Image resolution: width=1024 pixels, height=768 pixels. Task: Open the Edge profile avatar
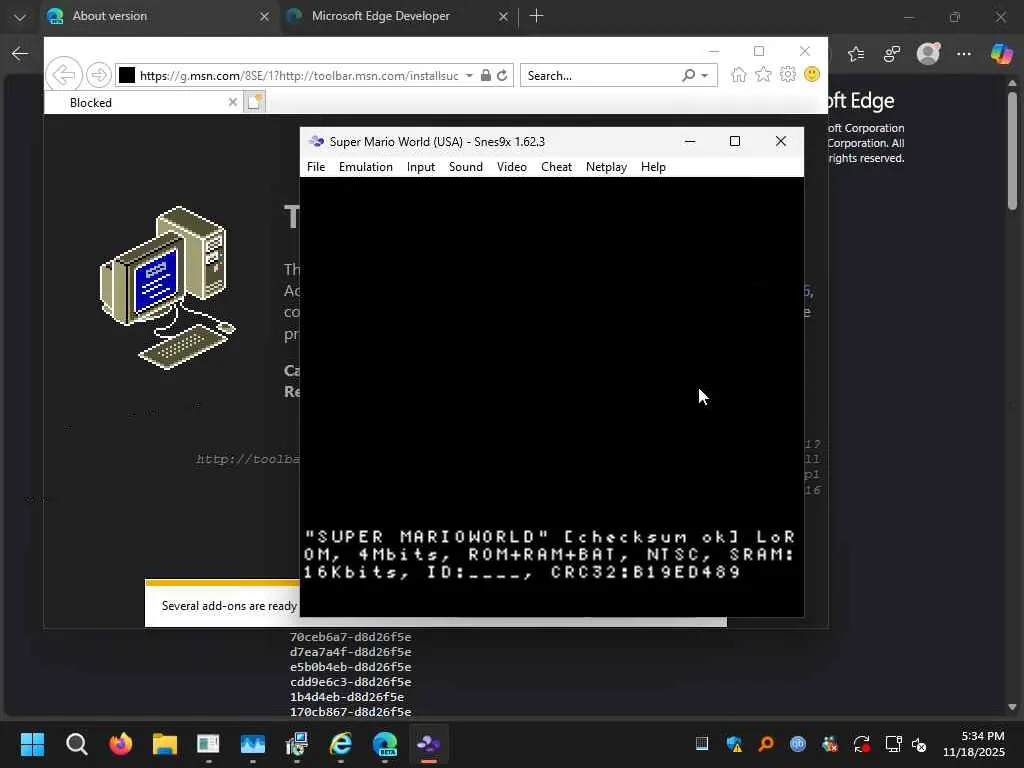pyautogui.click(x=928, y=54)
